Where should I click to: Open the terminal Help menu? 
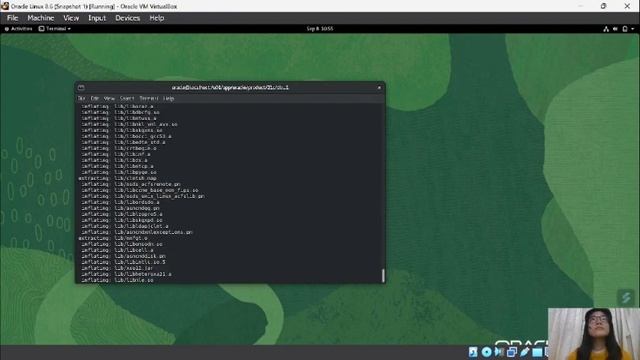point(169,98)
